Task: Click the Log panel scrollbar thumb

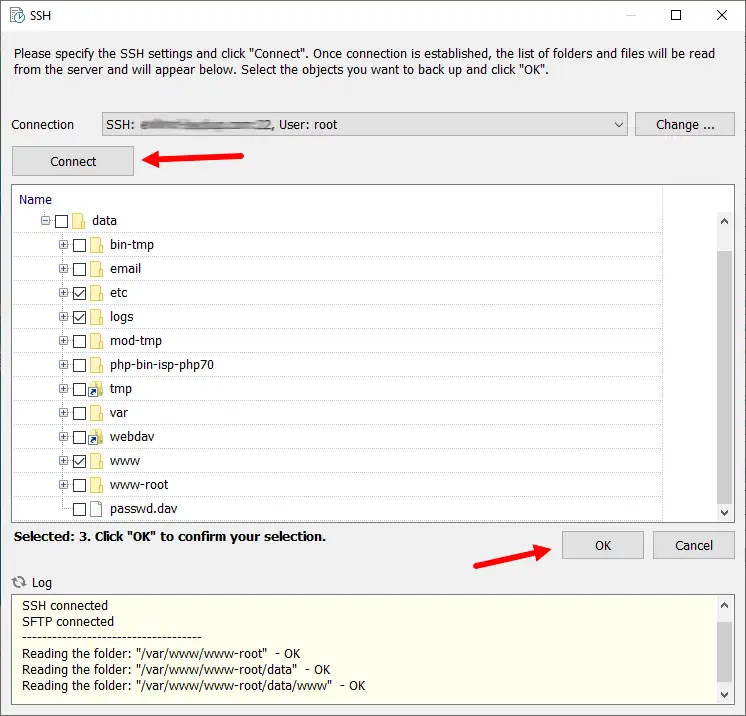Action: (x=724, y=652)
